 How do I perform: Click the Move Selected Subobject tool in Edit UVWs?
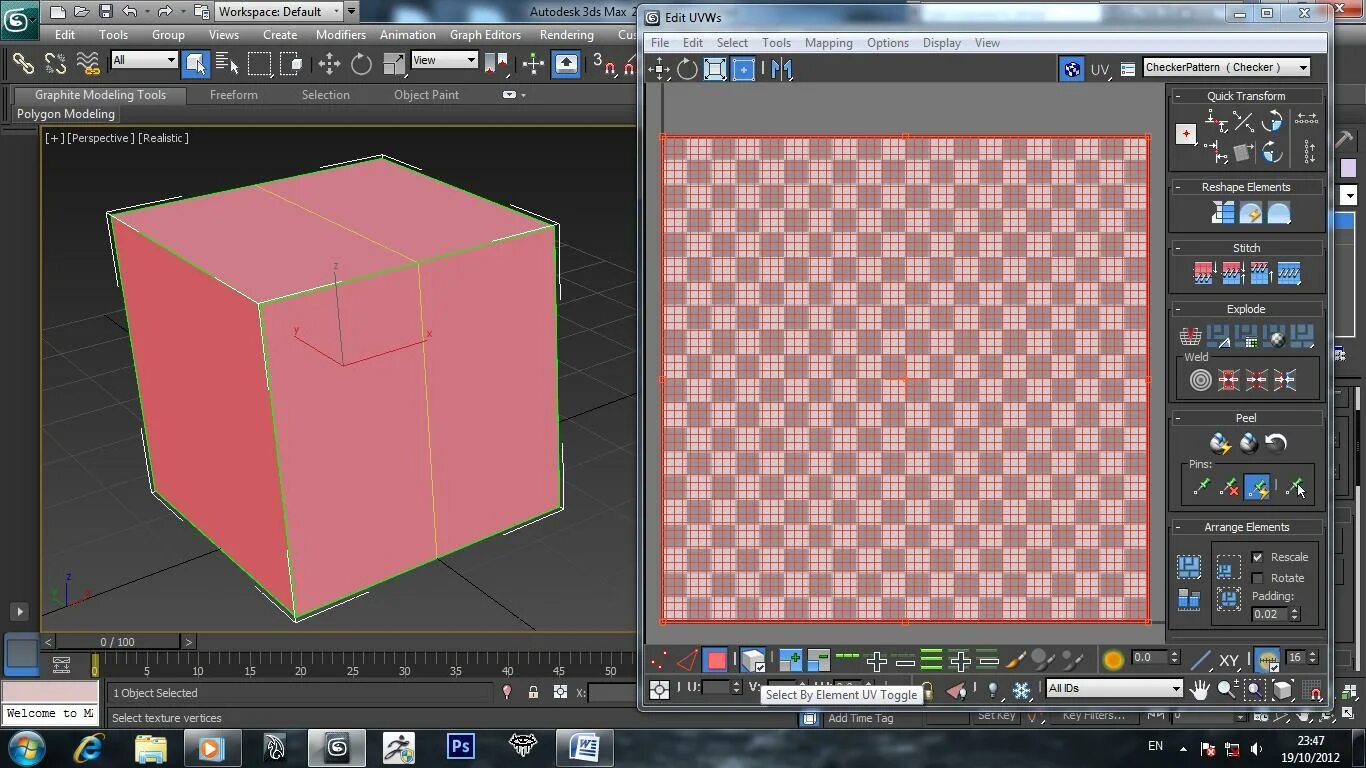[x=659, y=69]
